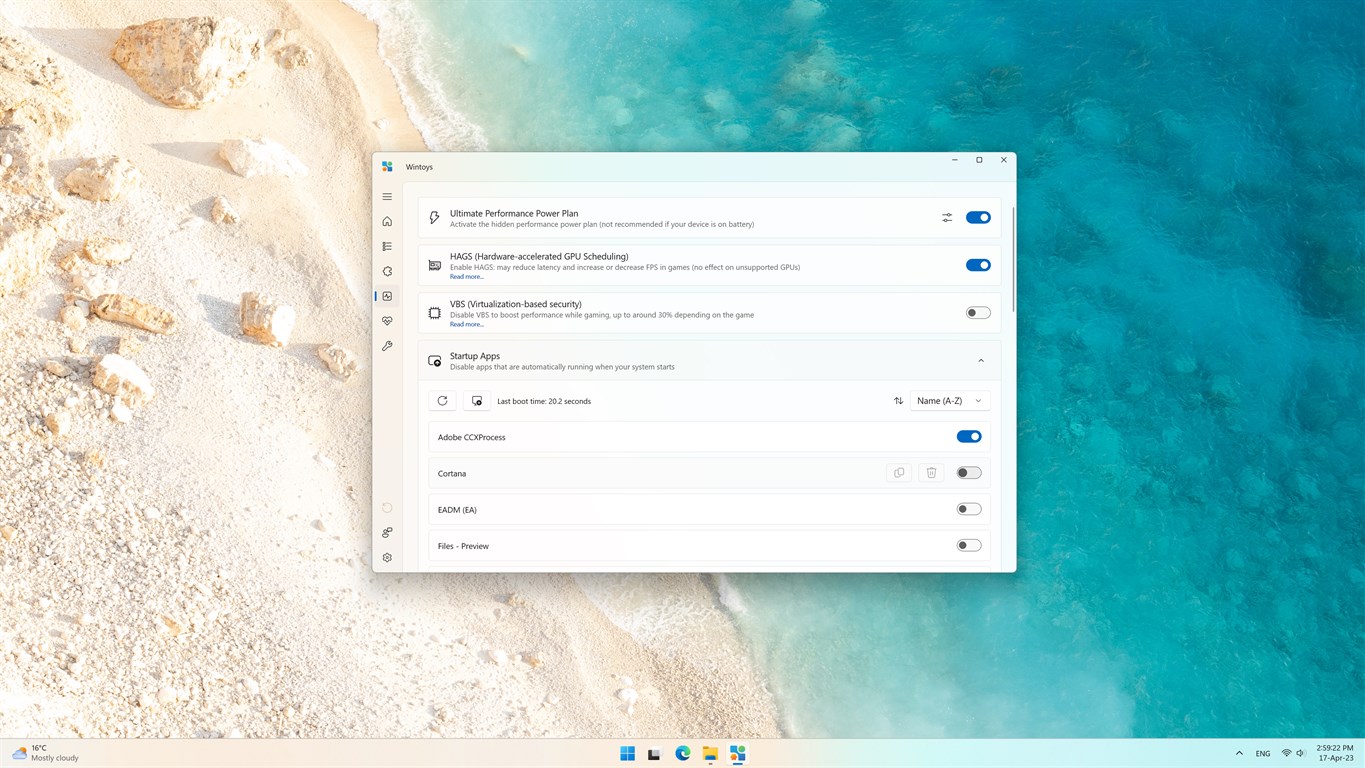This screenshot has width=1365, height=768.
Task: Delete the Cortana startup entry
Action: coord(931,473)
